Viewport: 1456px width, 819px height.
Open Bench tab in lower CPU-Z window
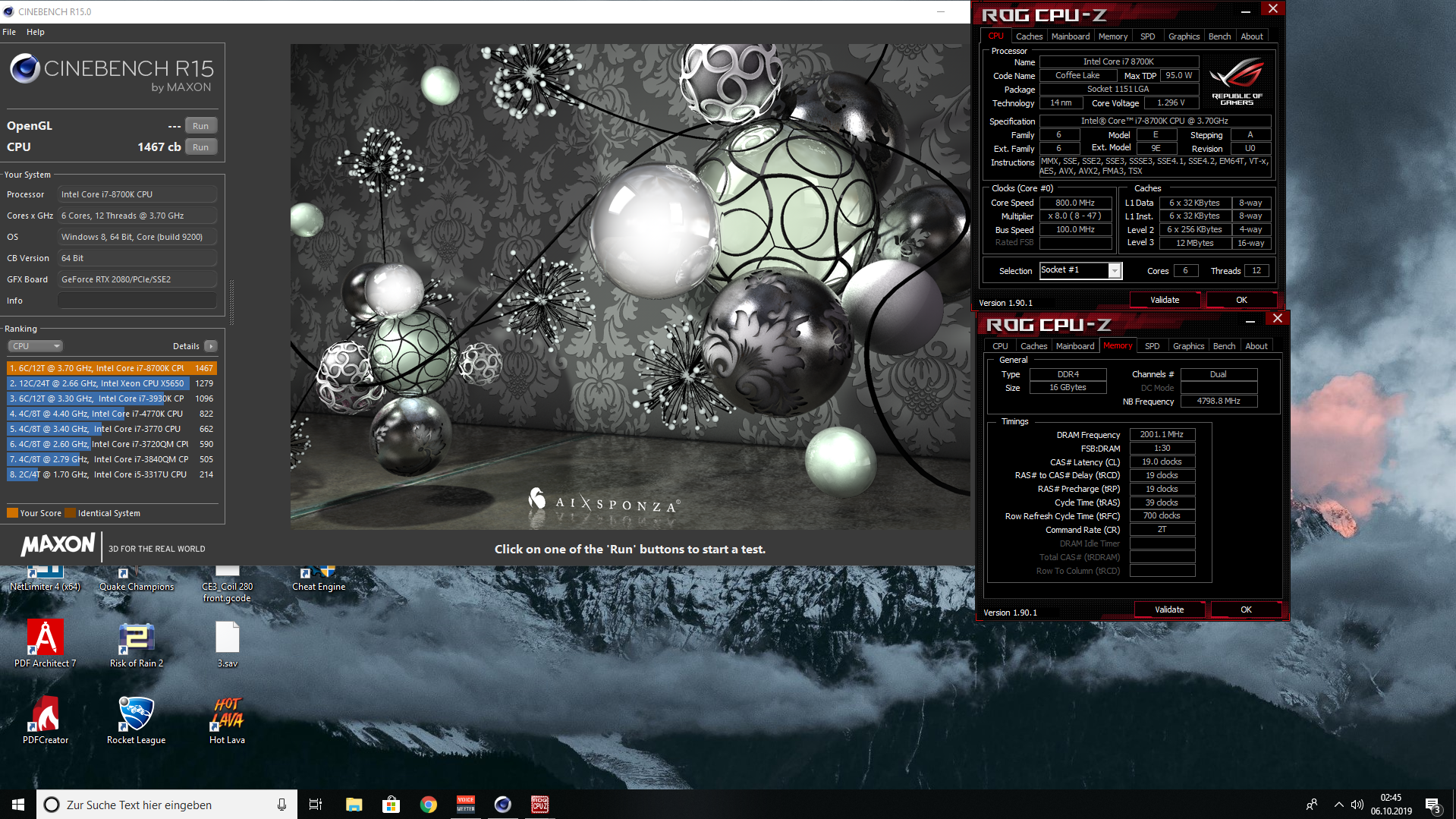(1225, 346)
